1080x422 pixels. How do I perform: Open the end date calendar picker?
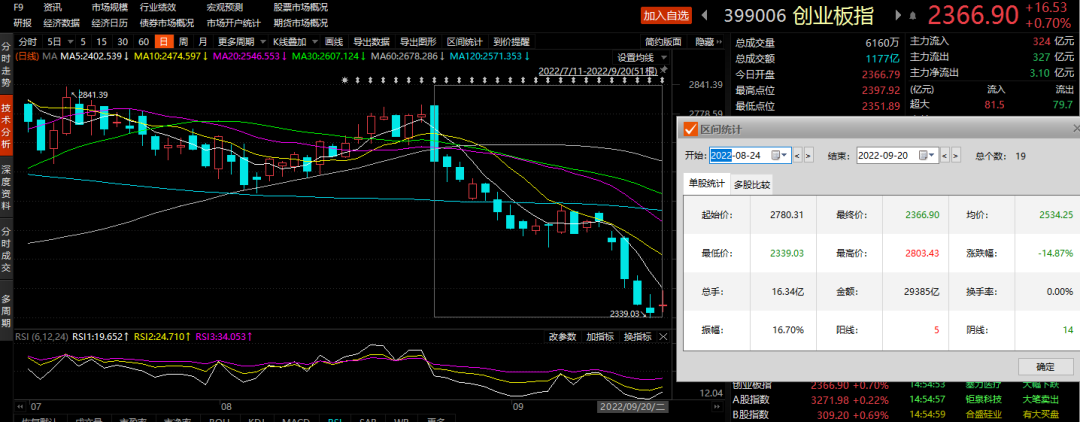pos(923,155)
